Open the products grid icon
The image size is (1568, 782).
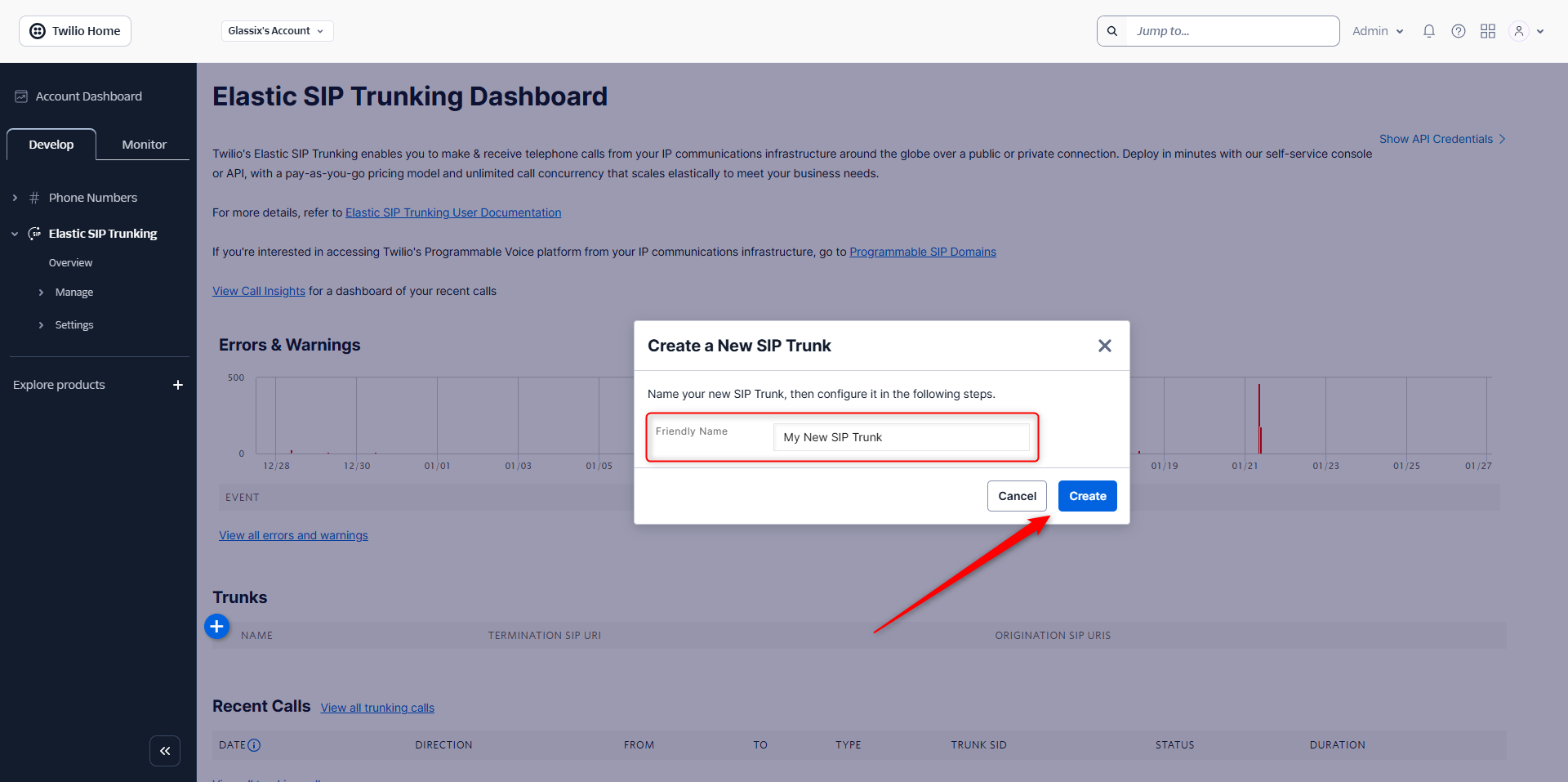pyautogui.click(x=1488, y=31)
